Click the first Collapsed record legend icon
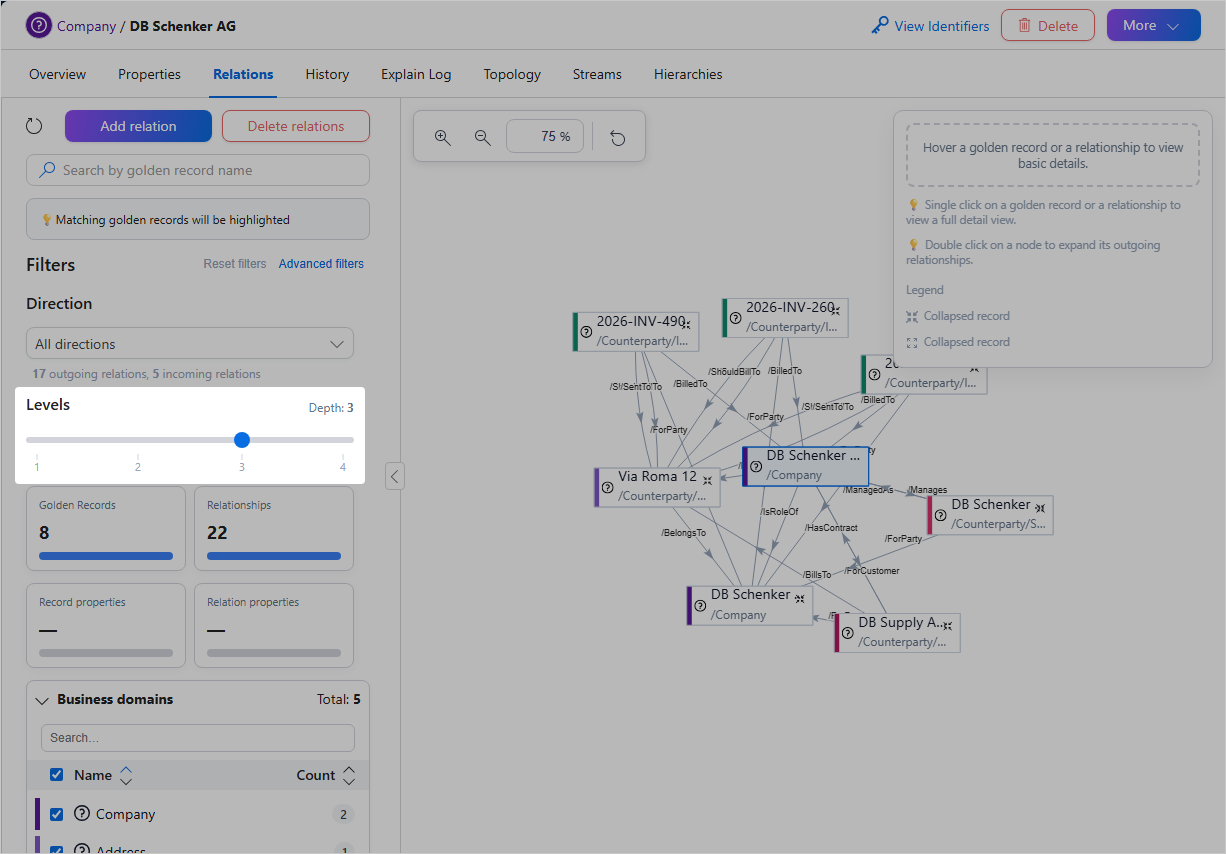 [x=912, y=316]
